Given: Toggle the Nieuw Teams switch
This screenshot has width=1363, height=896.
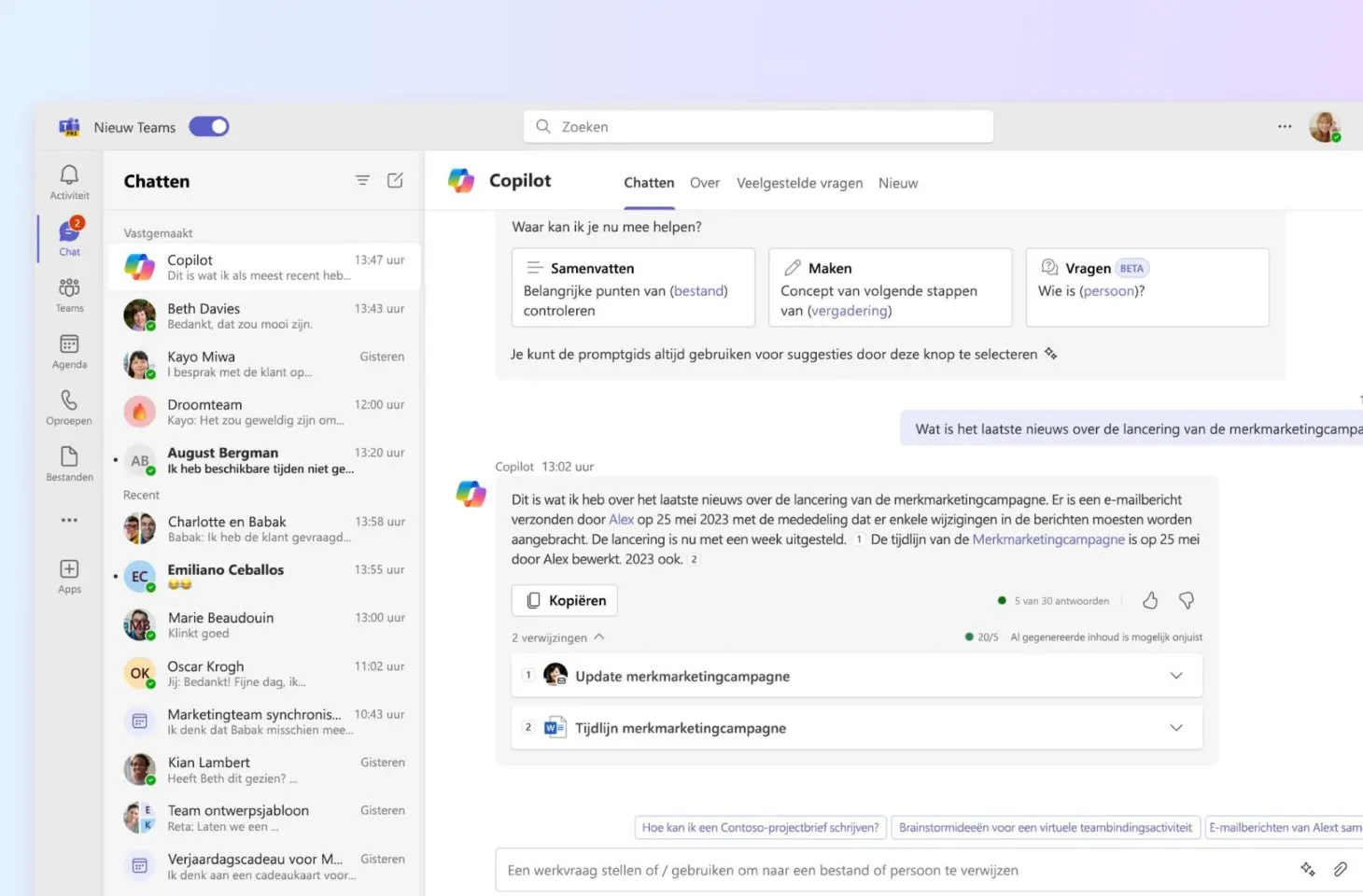Looking at the screenshot, I should click(x=209, y=127).
